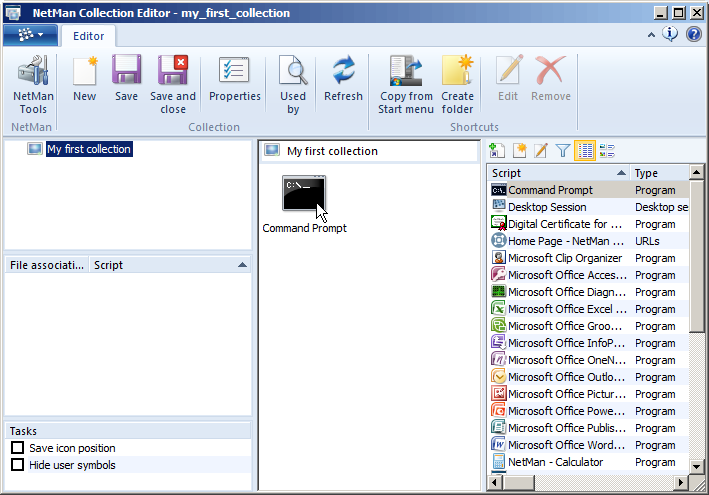The height and width of the screenshot is (495, 709).
Task: Select the Microsoft Office Groove row
Action: (x=589, y=326)
